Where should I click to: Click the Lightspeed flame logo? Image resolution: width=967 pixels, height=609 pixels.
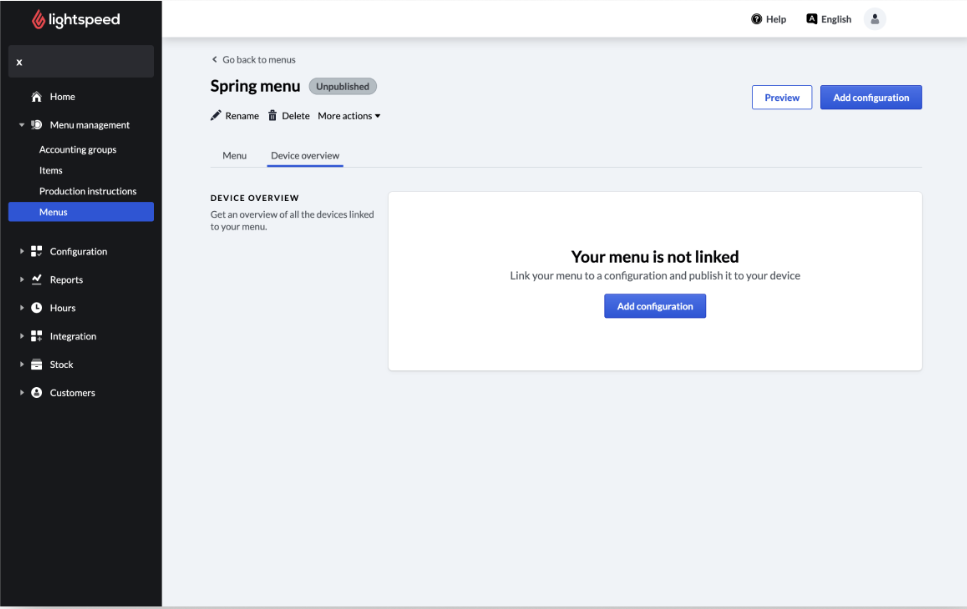[39, 19]
